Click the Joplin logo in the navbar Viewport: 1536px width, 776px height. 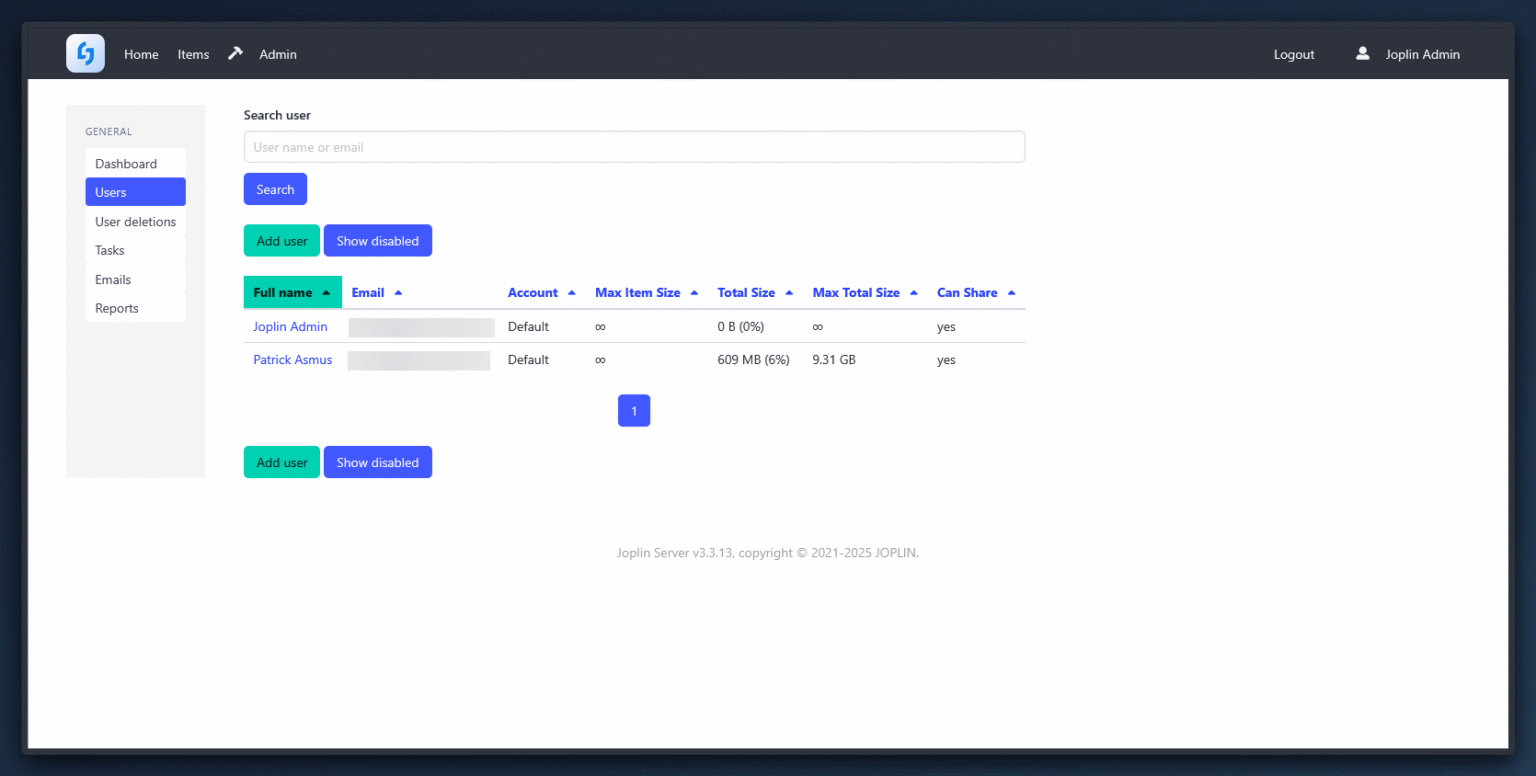[x=85, y=53]
